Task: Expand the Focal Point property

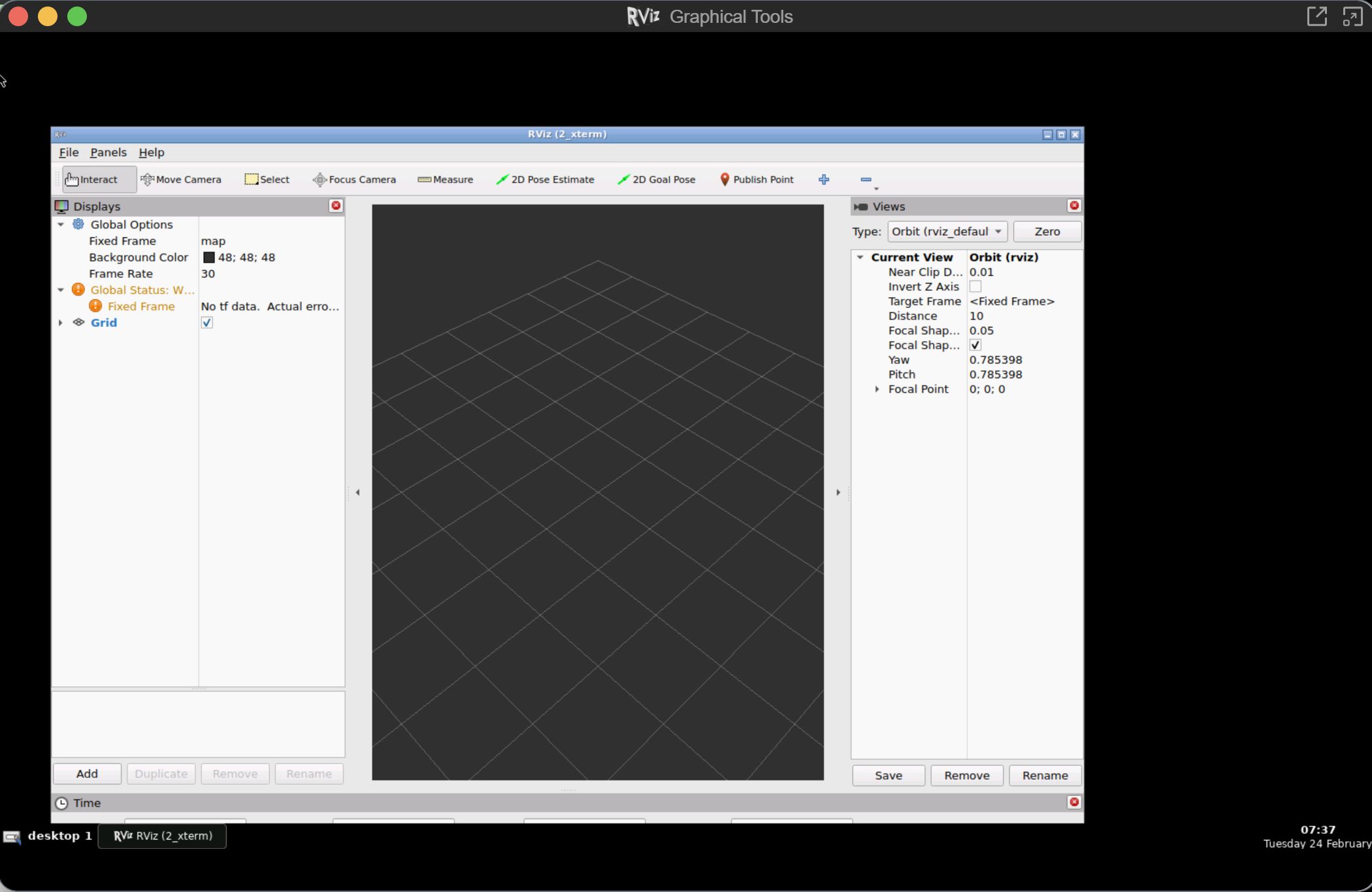Action: point(877,389)
